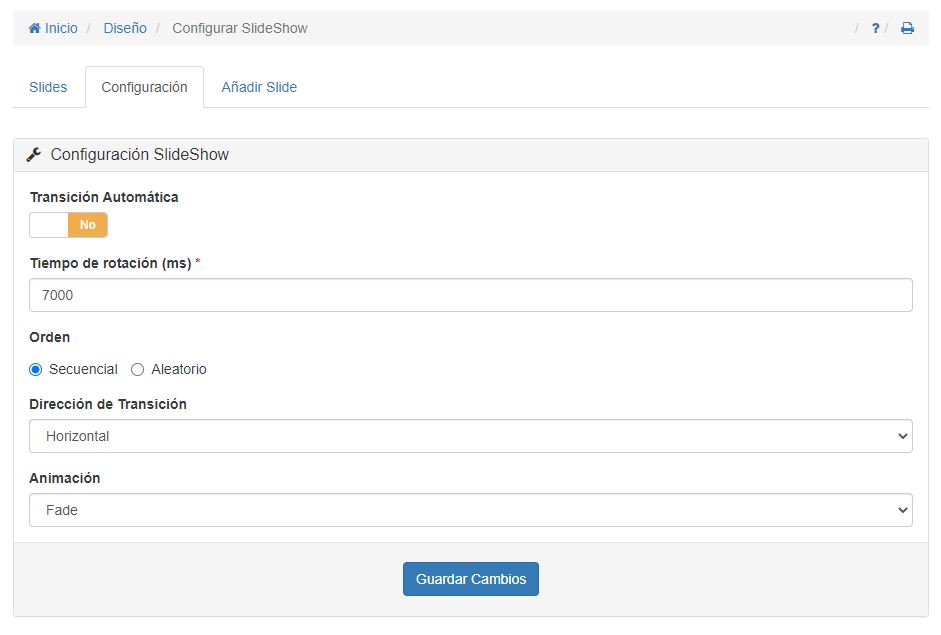Switch to the Slides tab
This screenshot has height=635, width=941.
48,87
